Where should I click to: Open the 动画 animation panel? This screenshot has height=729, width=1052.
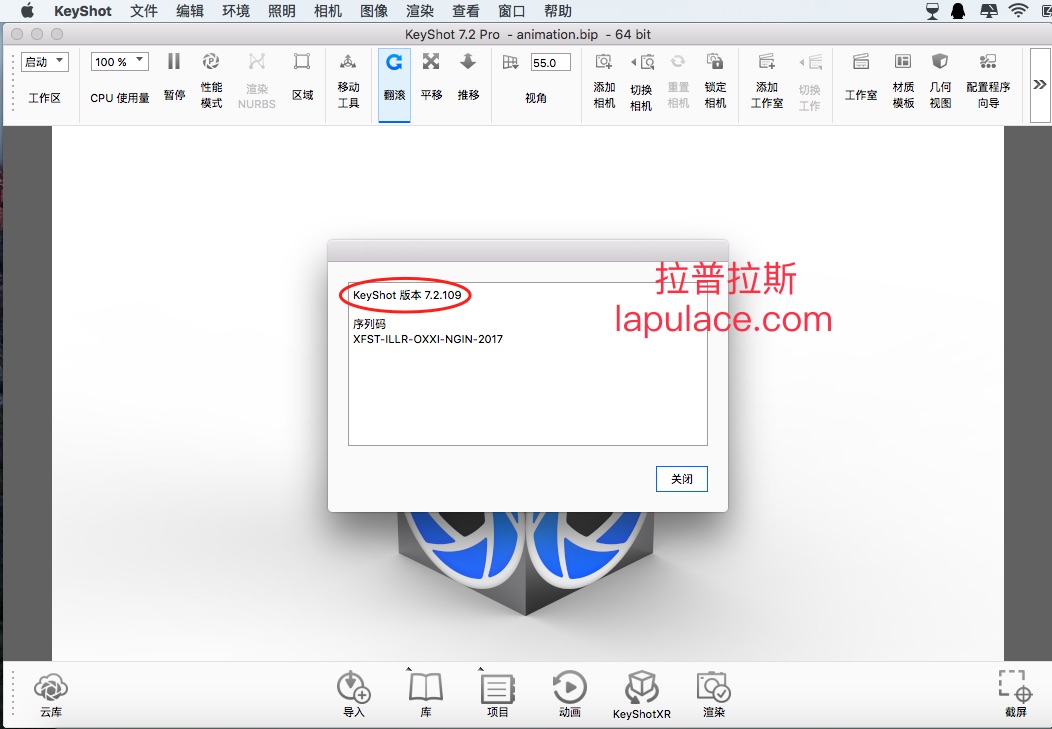pos(570,695)
